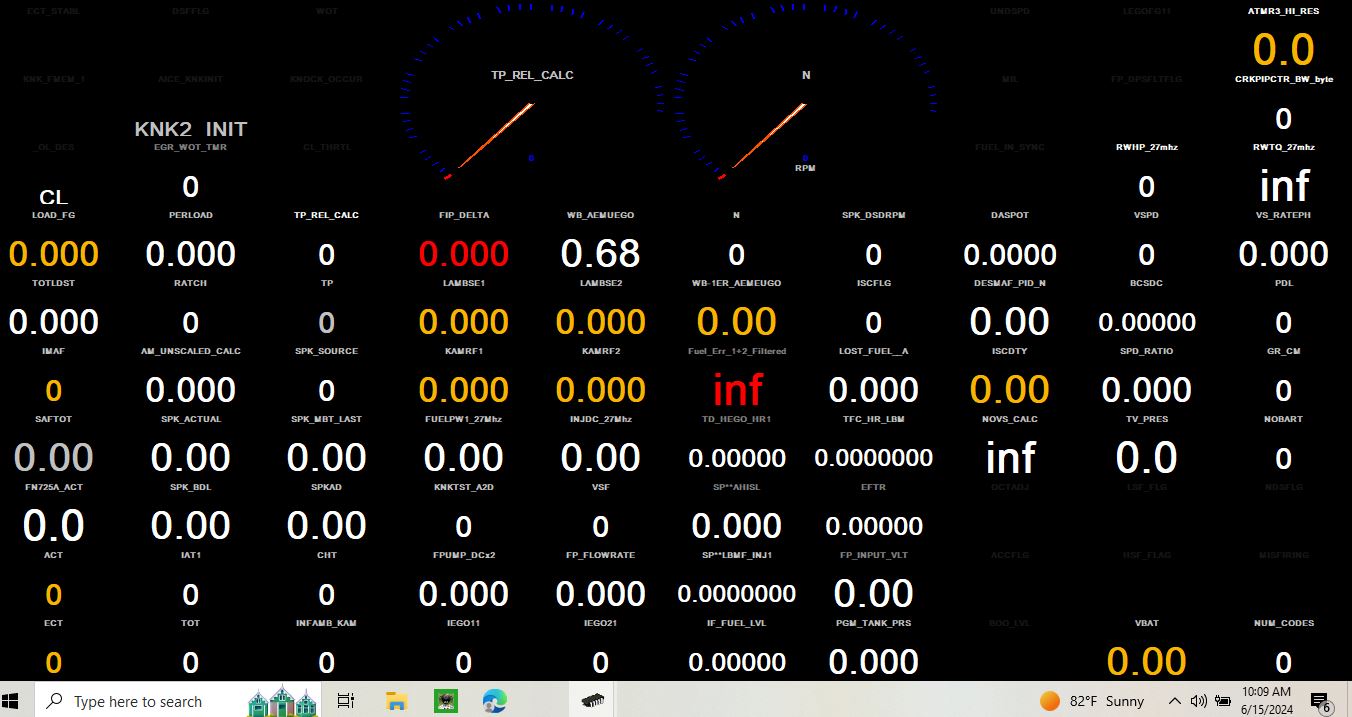Click the orange VBAT value
Viewport: 1352px width, 717px height.
coord(1146,661)
